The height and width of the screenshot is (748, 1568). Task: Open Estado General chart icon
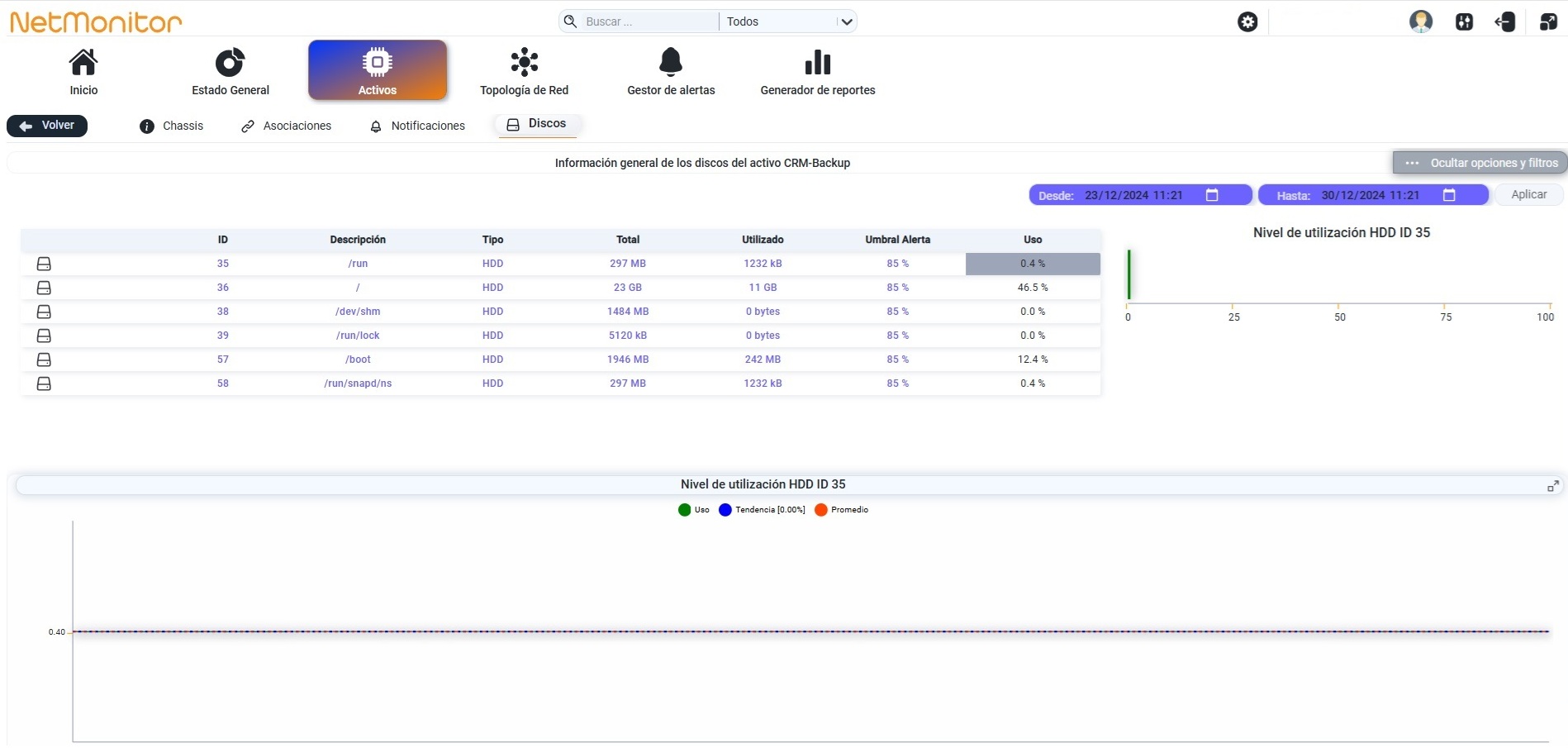(230, 63)
